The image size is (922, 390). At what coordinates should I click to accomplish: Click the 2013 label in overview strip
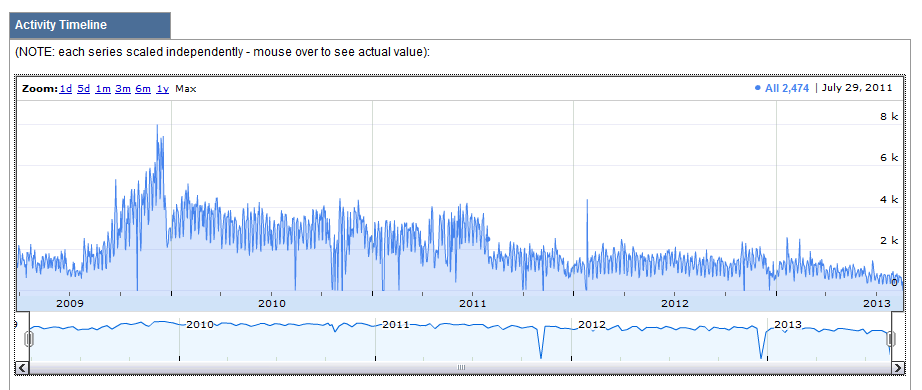click(x=788, y=325)
